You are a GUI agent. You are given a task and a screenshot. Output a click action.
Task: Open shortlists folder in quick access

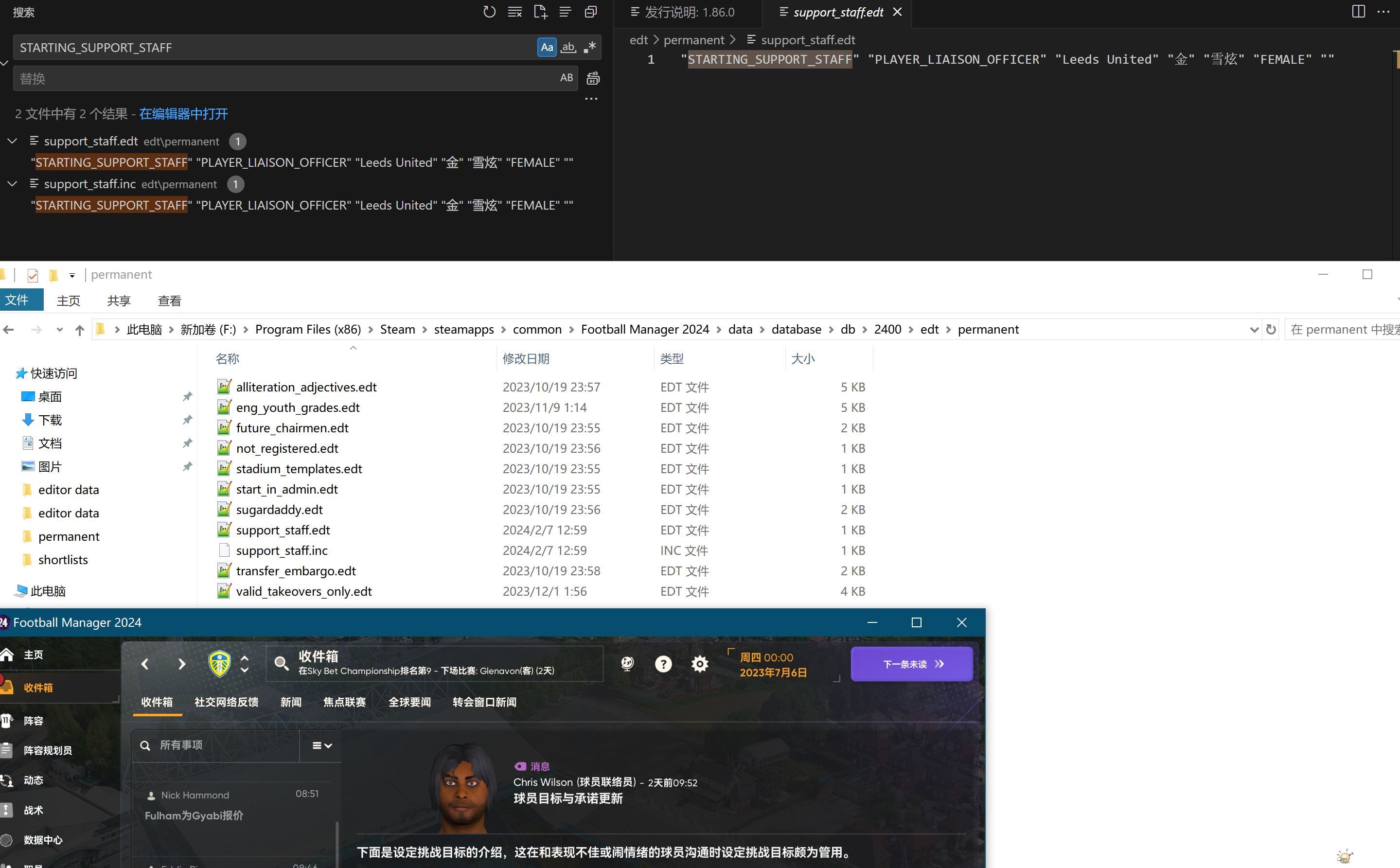click(x=63, y=560)
